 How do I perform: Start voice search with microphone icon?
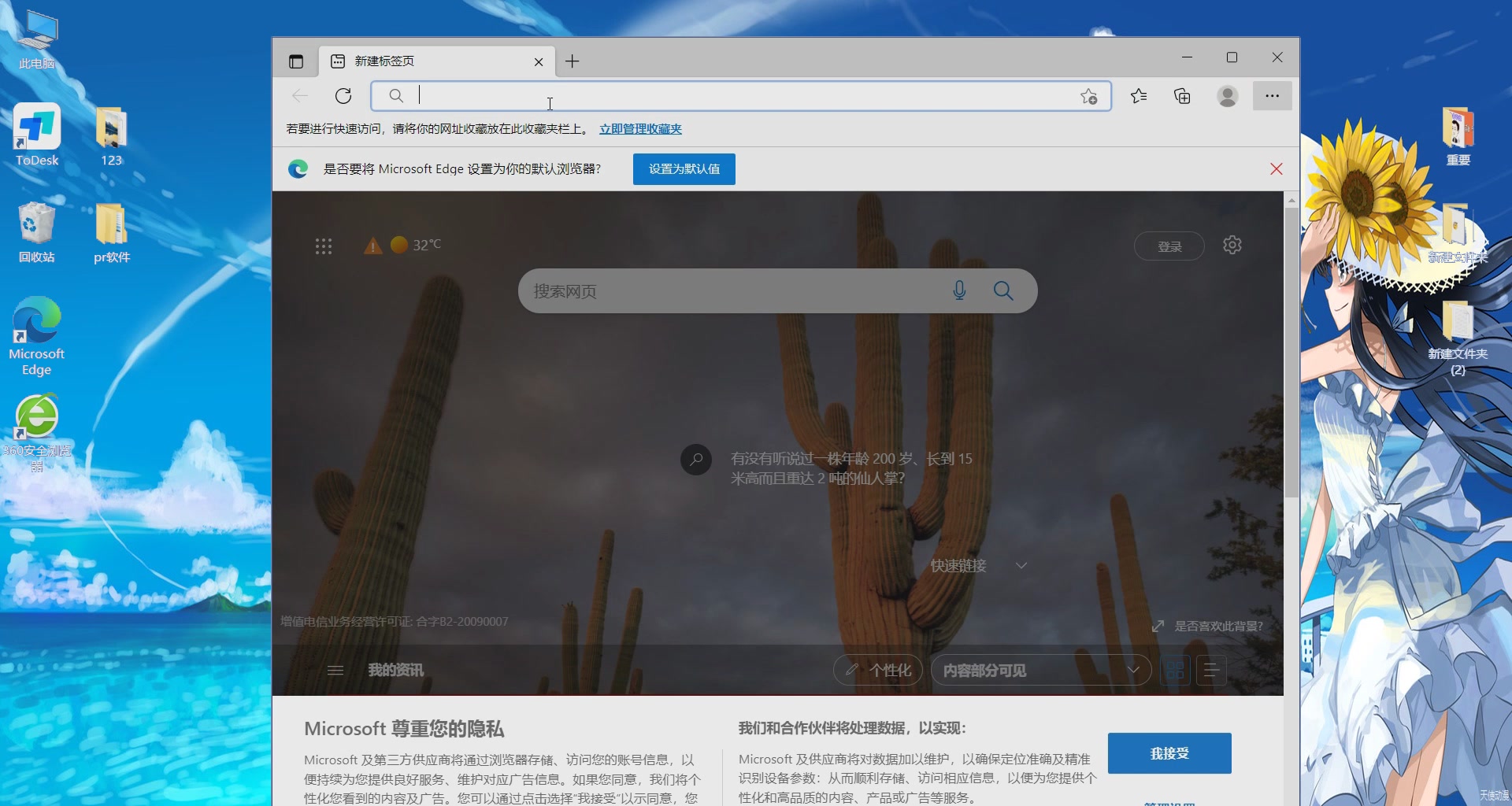[x=959, y=291]
